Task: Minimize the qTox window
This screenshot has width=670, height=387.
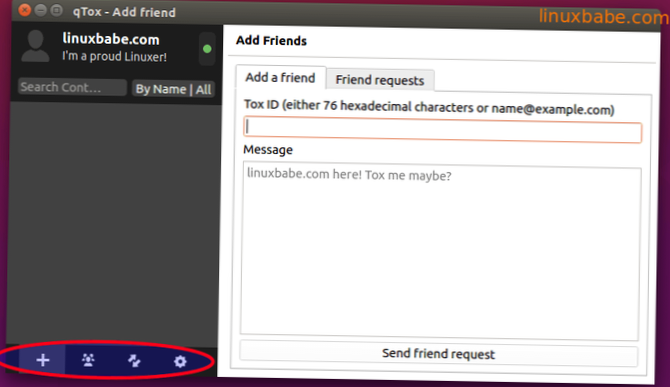Action: [41, 10]
